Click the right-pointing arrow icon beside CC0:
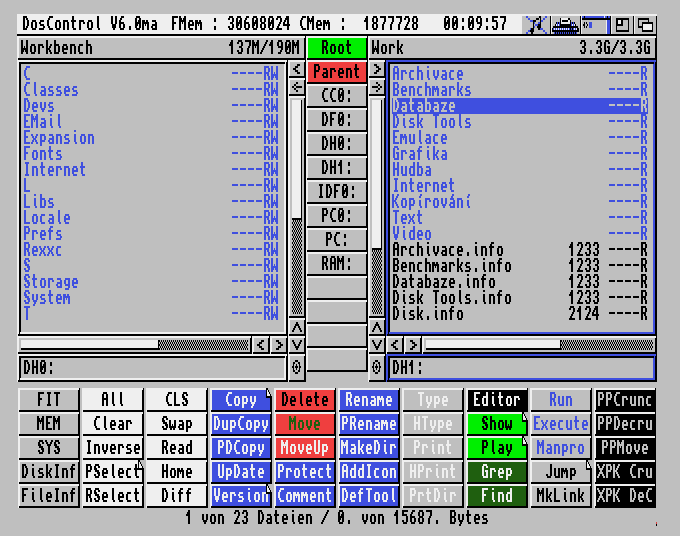 [x=377, y=87]
